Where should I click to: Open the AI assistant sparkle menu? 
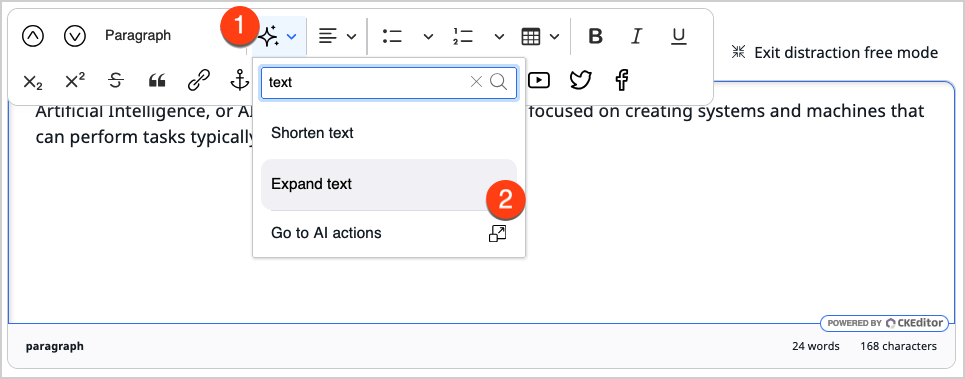pos(268,37)
